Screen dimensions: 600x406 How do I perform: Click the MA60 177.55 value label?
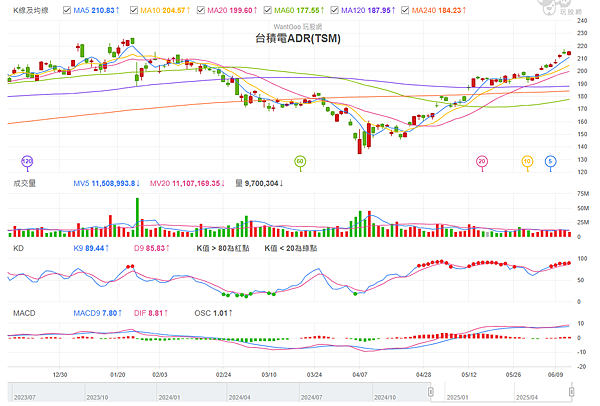tap(299, 11)
